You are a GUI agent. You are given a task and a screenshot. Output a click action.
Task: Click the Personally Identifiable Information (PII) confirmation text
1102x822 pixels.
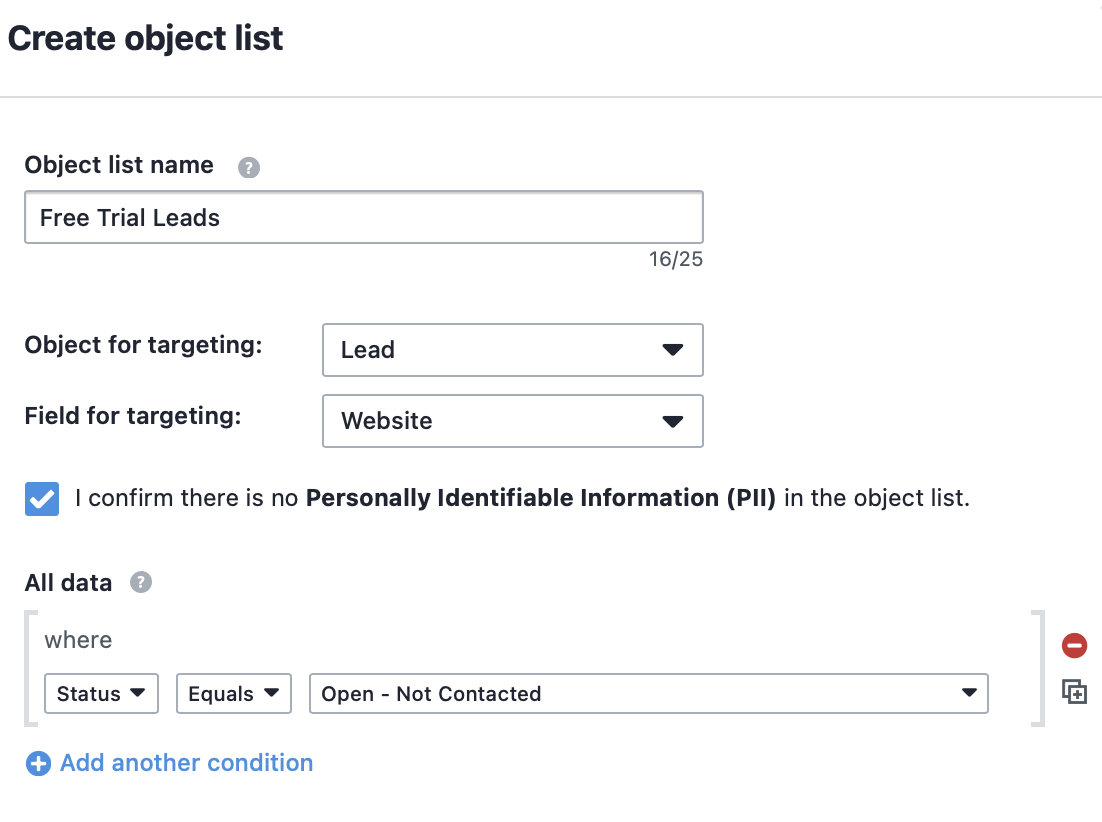[540, 498]
